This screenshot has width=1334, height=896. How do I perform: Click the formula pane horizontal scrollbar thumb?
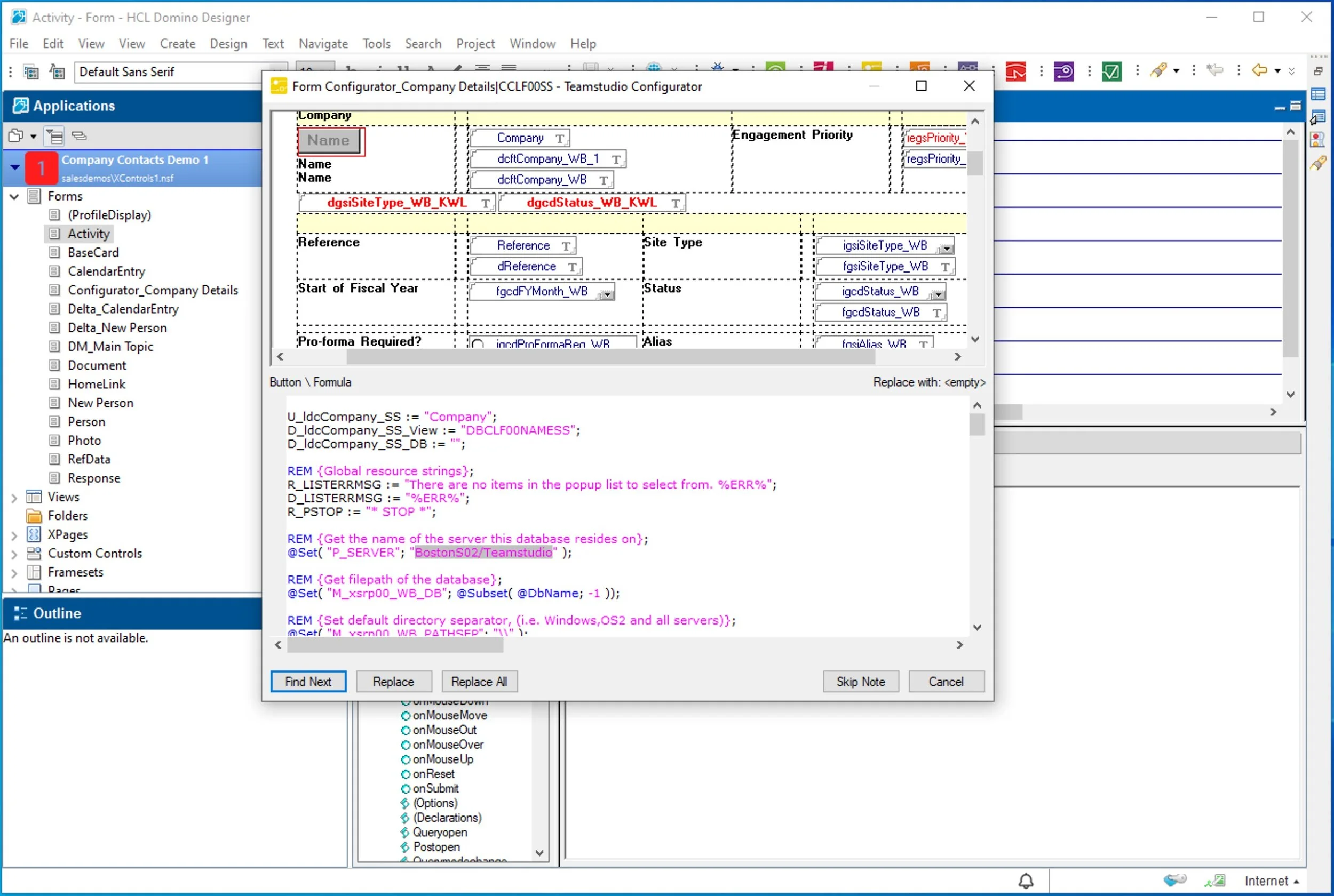coord(394,645)
